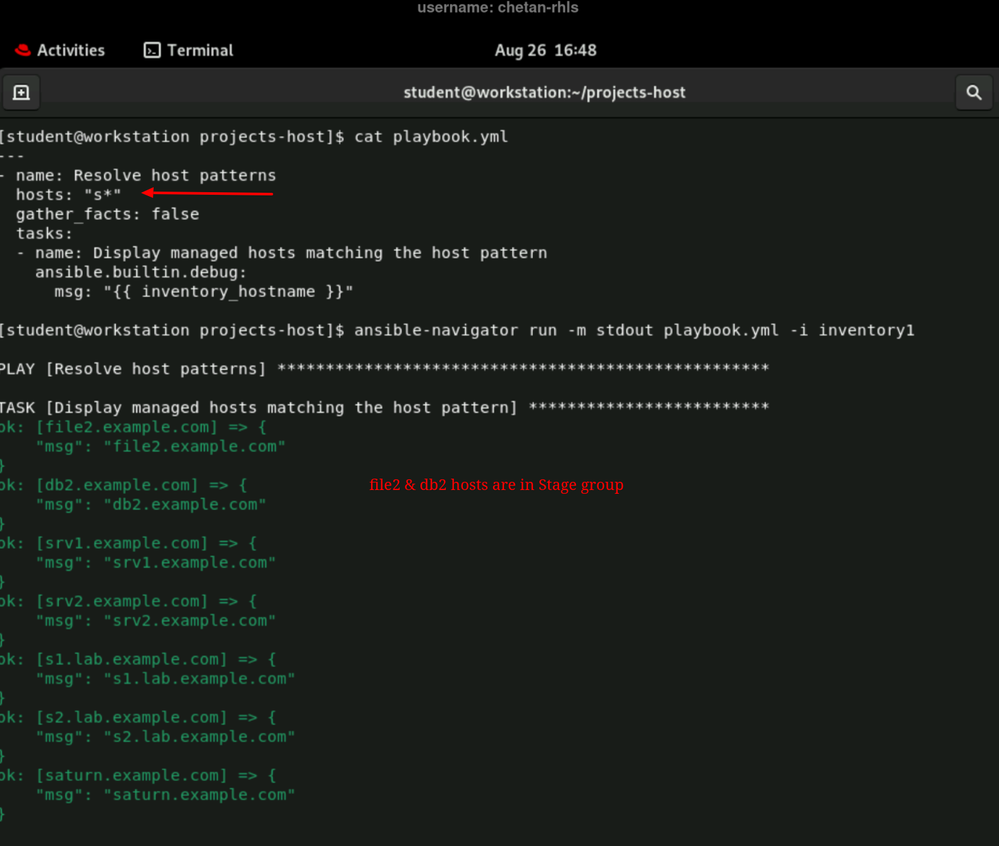Image resolution: width=999 pixels, height=846 pixels.
Task: Click the Terminal app icon in top bar
Action: coord(152,50)
